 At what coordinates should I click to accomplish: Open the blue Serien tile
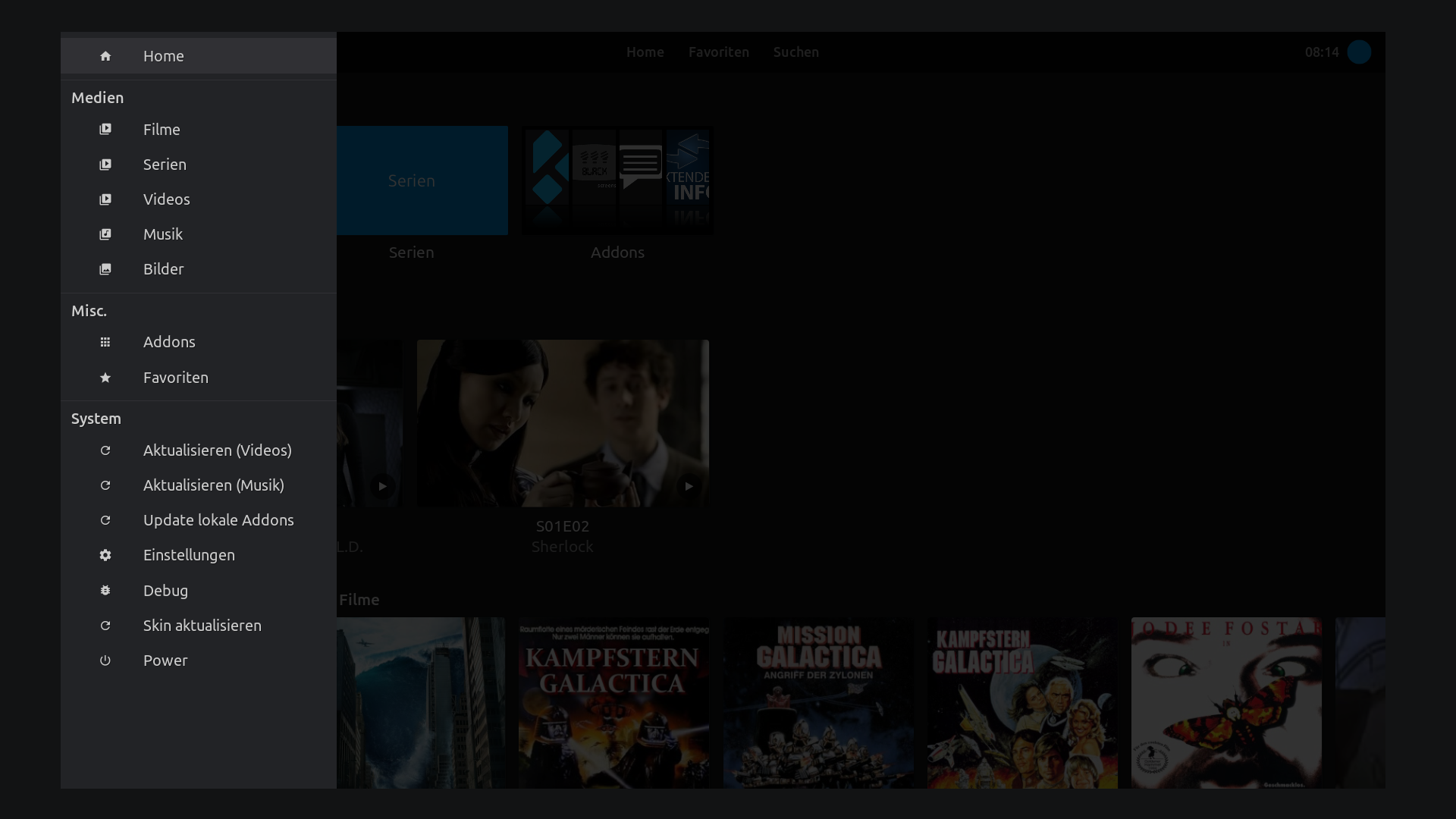[422, 180]
